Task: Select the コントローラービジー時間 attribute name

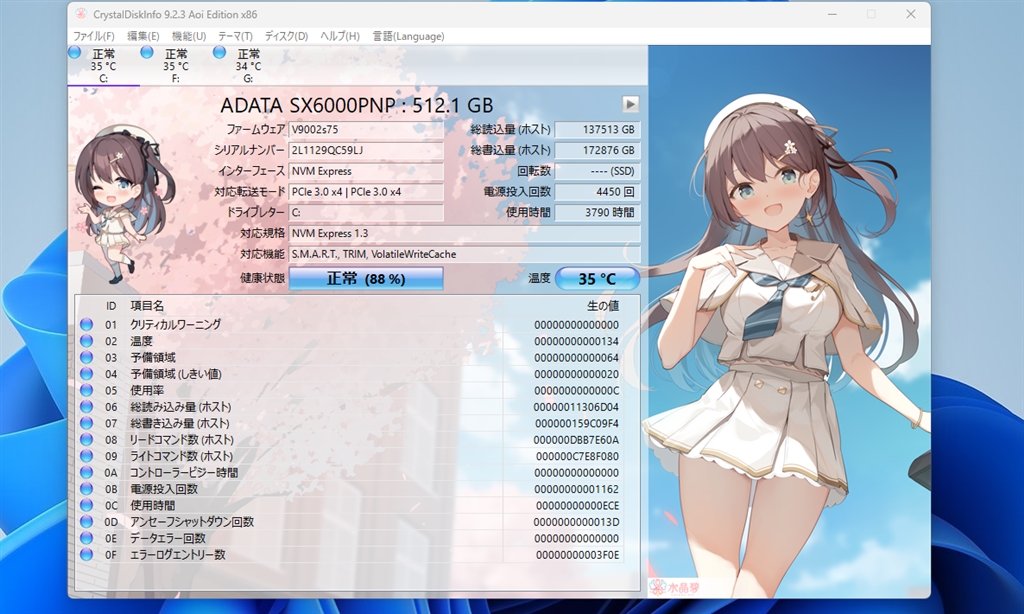Action: [x=184, y=472]
